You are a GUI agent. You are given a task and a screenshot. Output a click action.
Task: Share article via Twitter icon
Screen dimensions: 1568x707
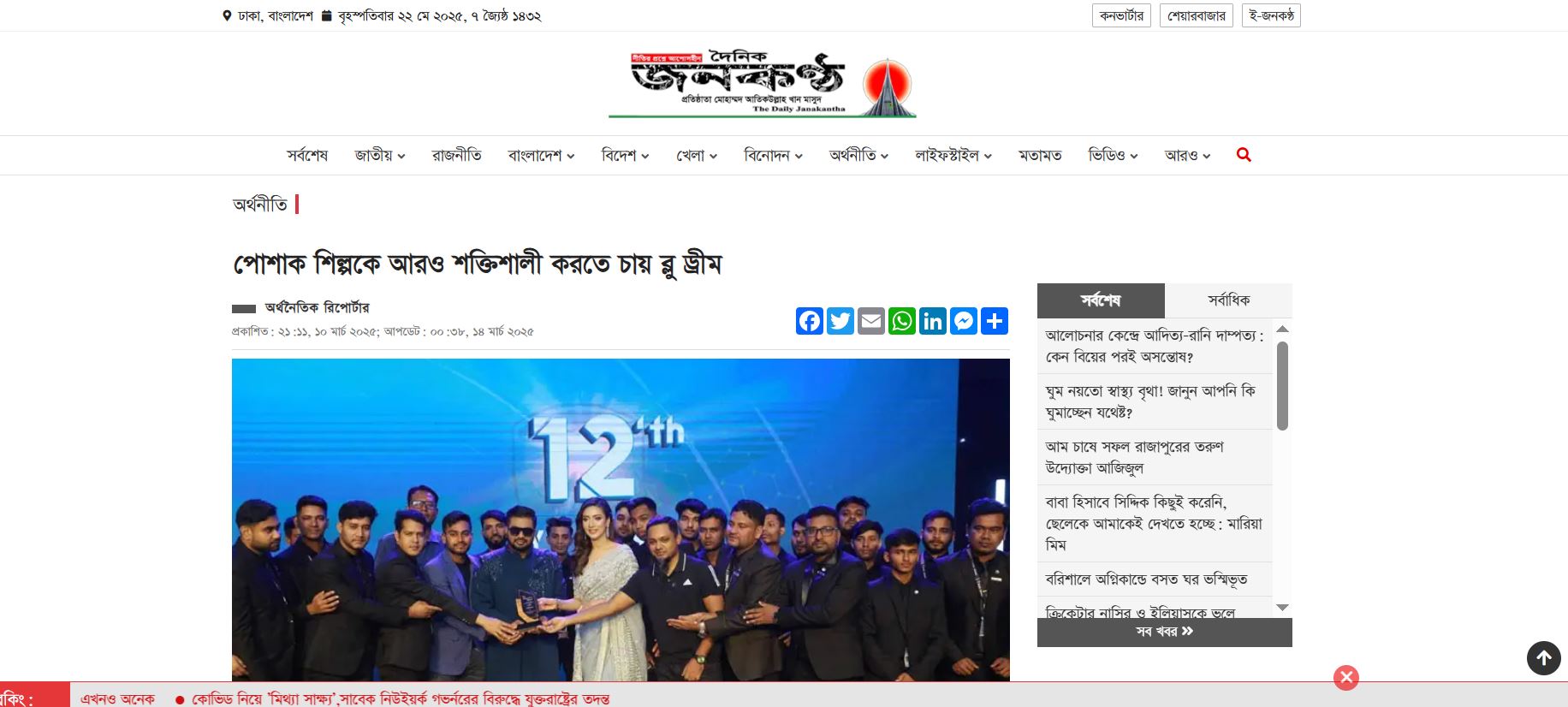click(840, 321)
